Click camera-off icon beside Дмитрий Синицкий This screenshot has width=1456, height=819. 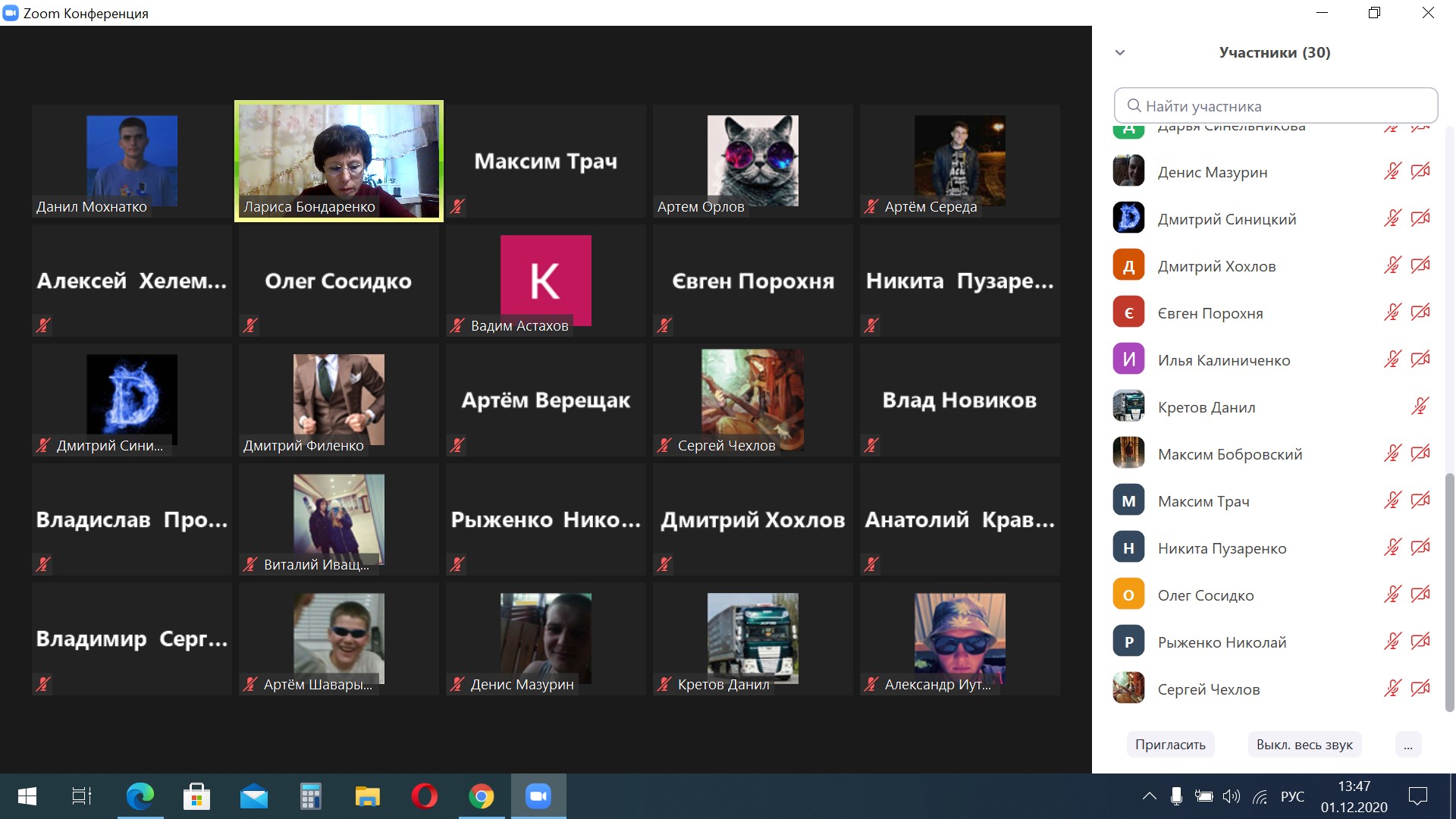(x=1420, y=218)
